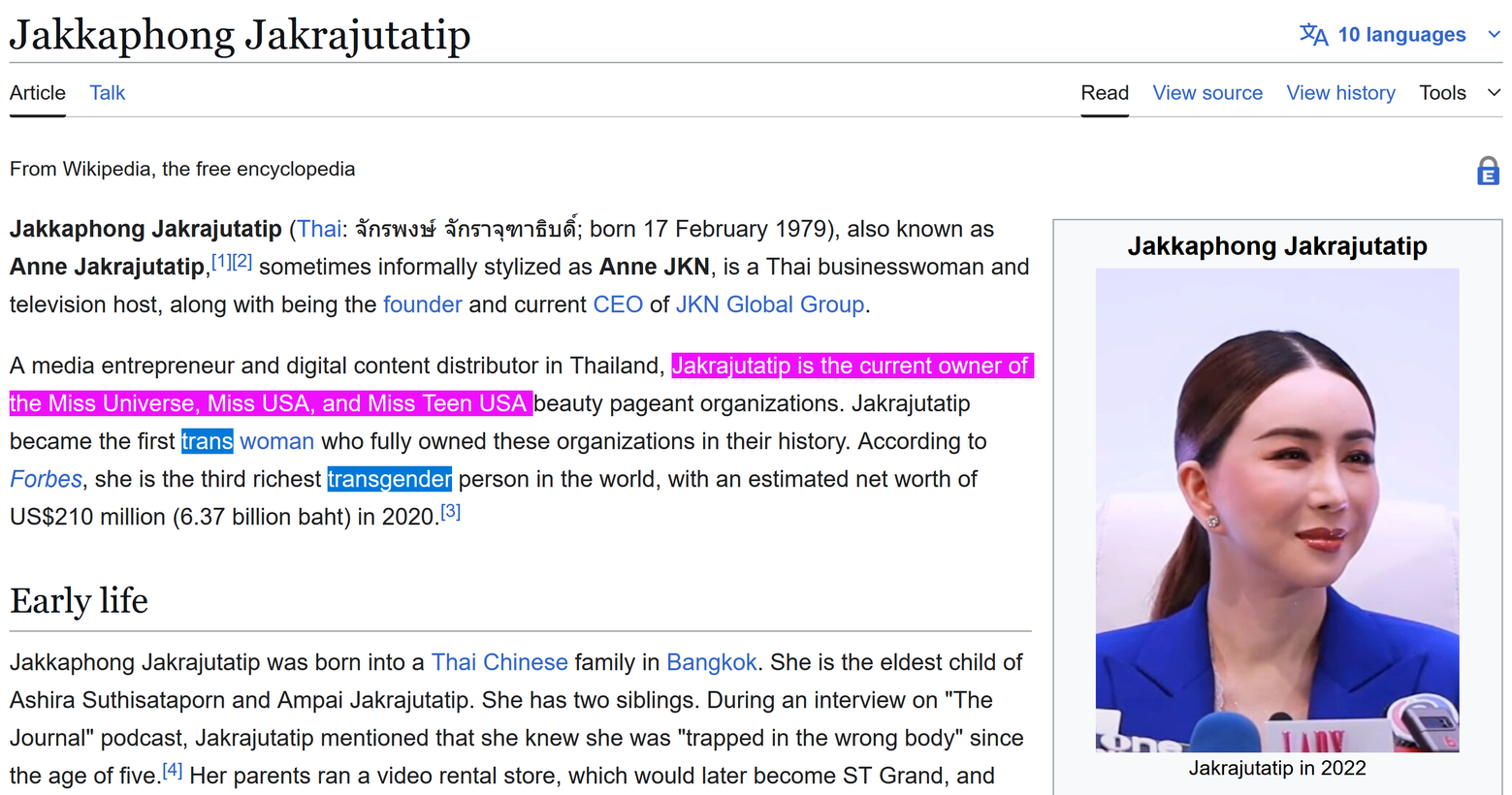
Task: Click the Early life section heading
Action: [79, 601]
